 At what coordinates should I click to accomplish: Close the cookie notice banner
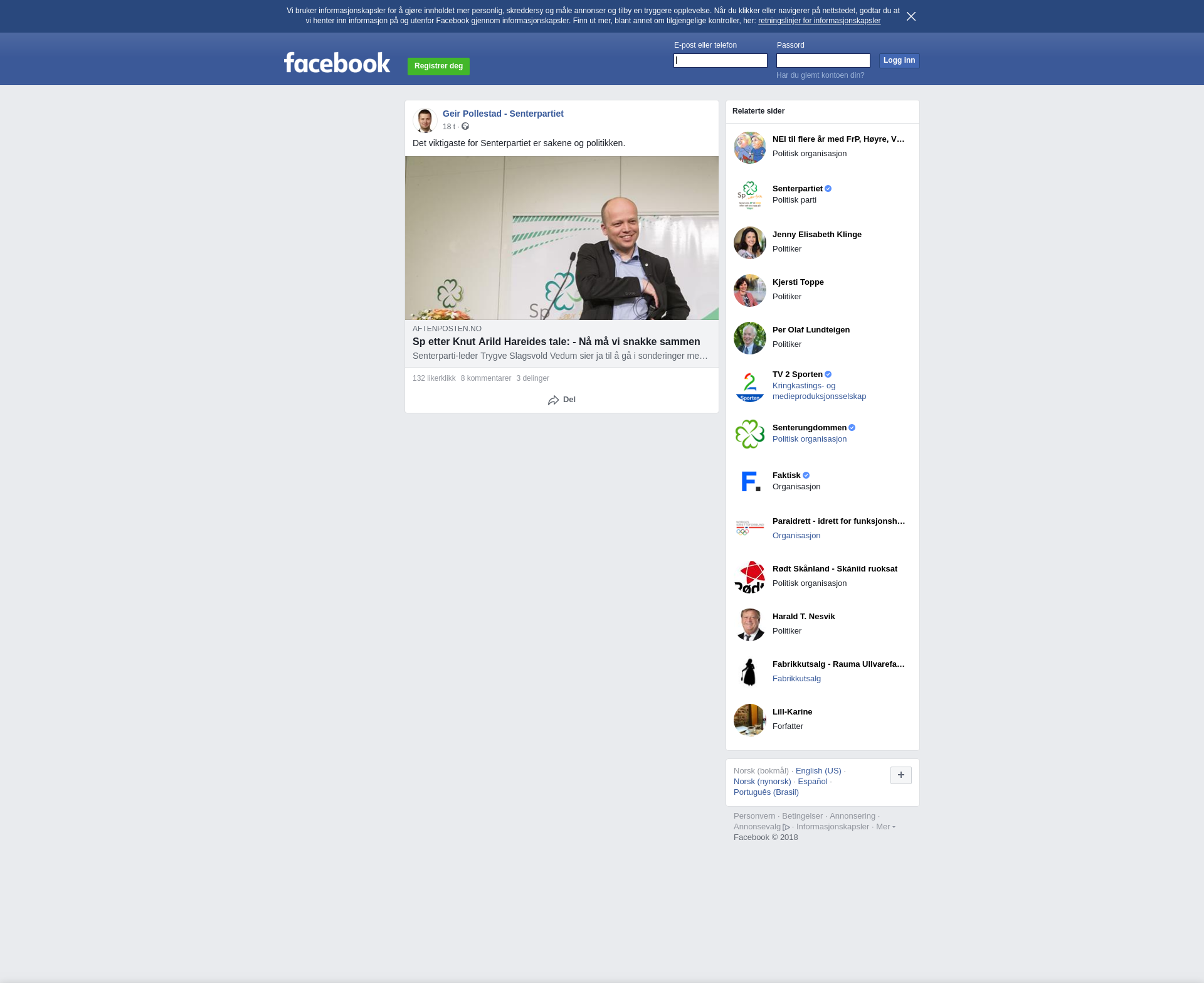911,16
